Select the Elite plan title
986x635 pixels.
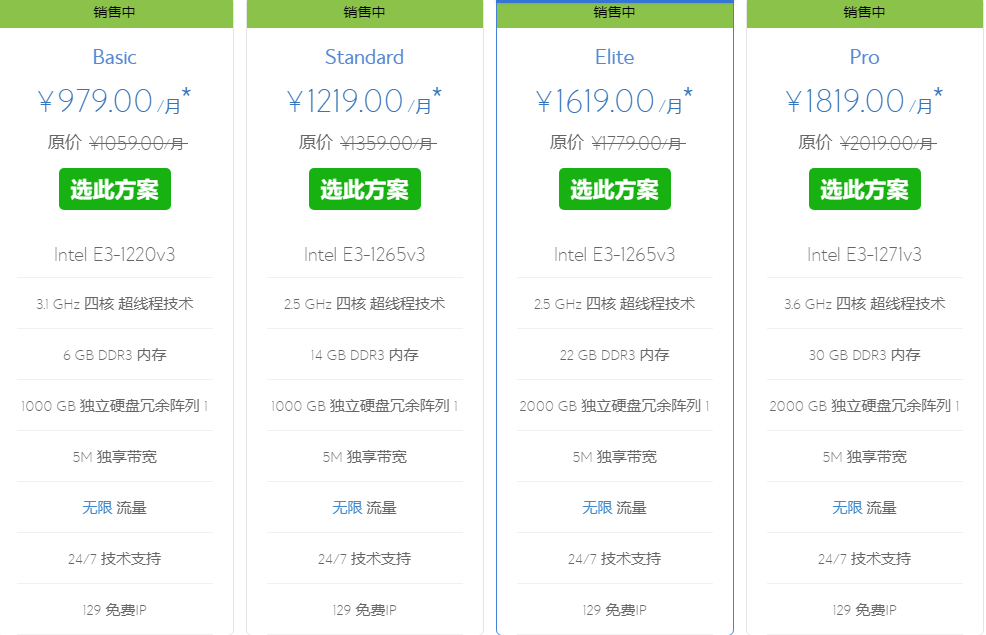[x=614, y=57]
